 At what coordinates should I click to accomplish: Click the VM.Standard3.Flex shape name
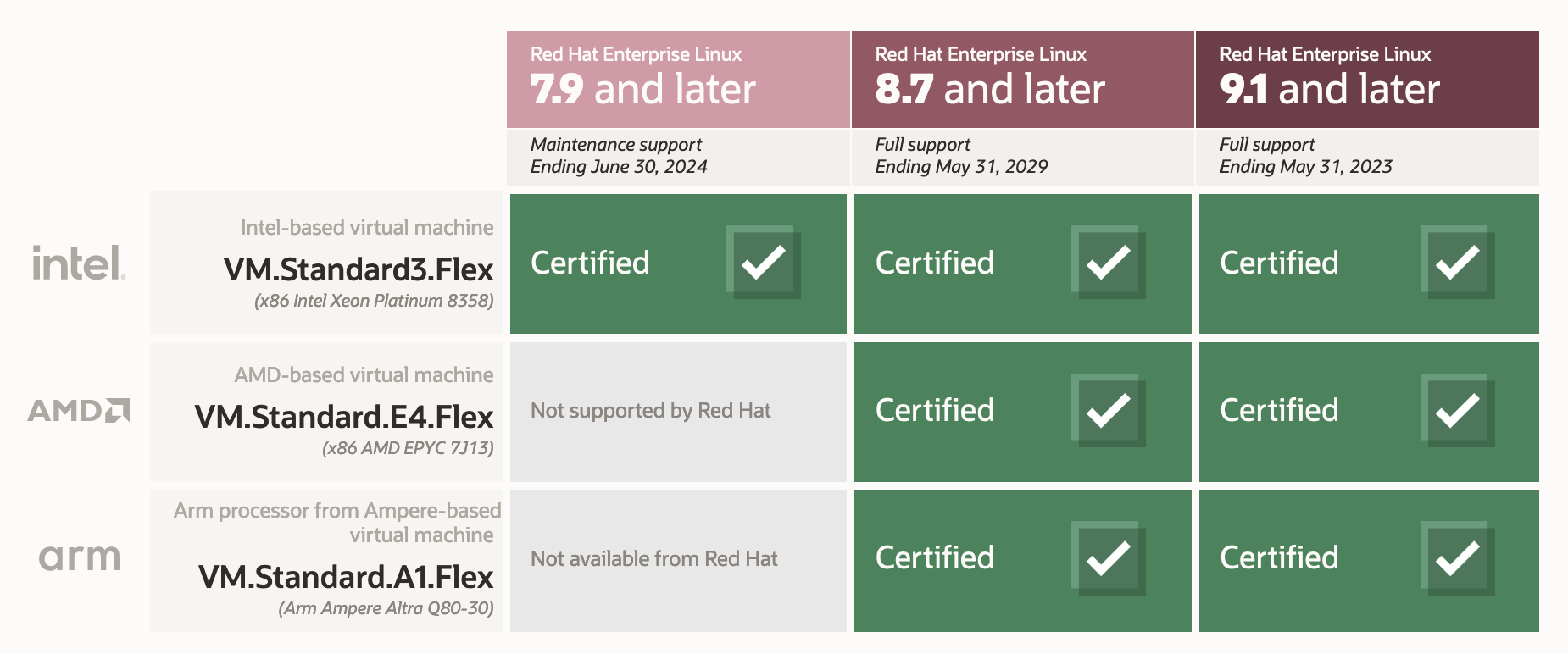(359, 269)
